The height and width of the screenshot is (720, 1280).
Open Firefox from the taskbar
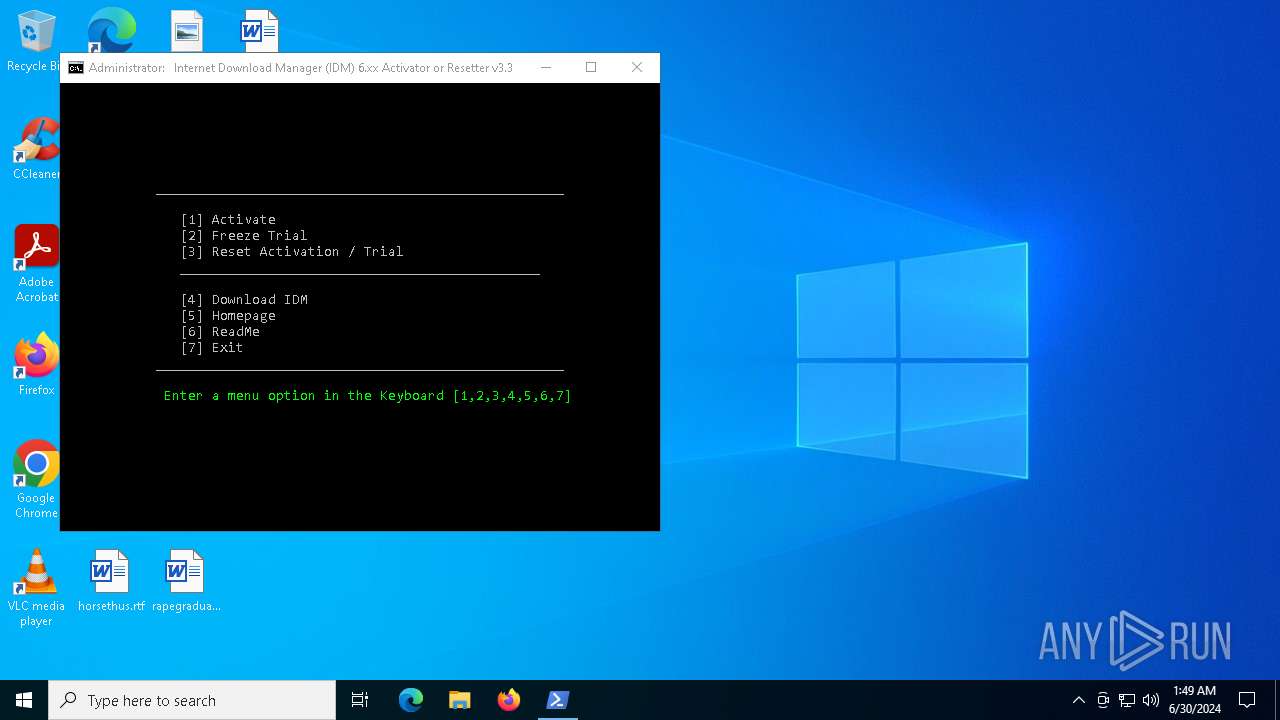(509, 700)
